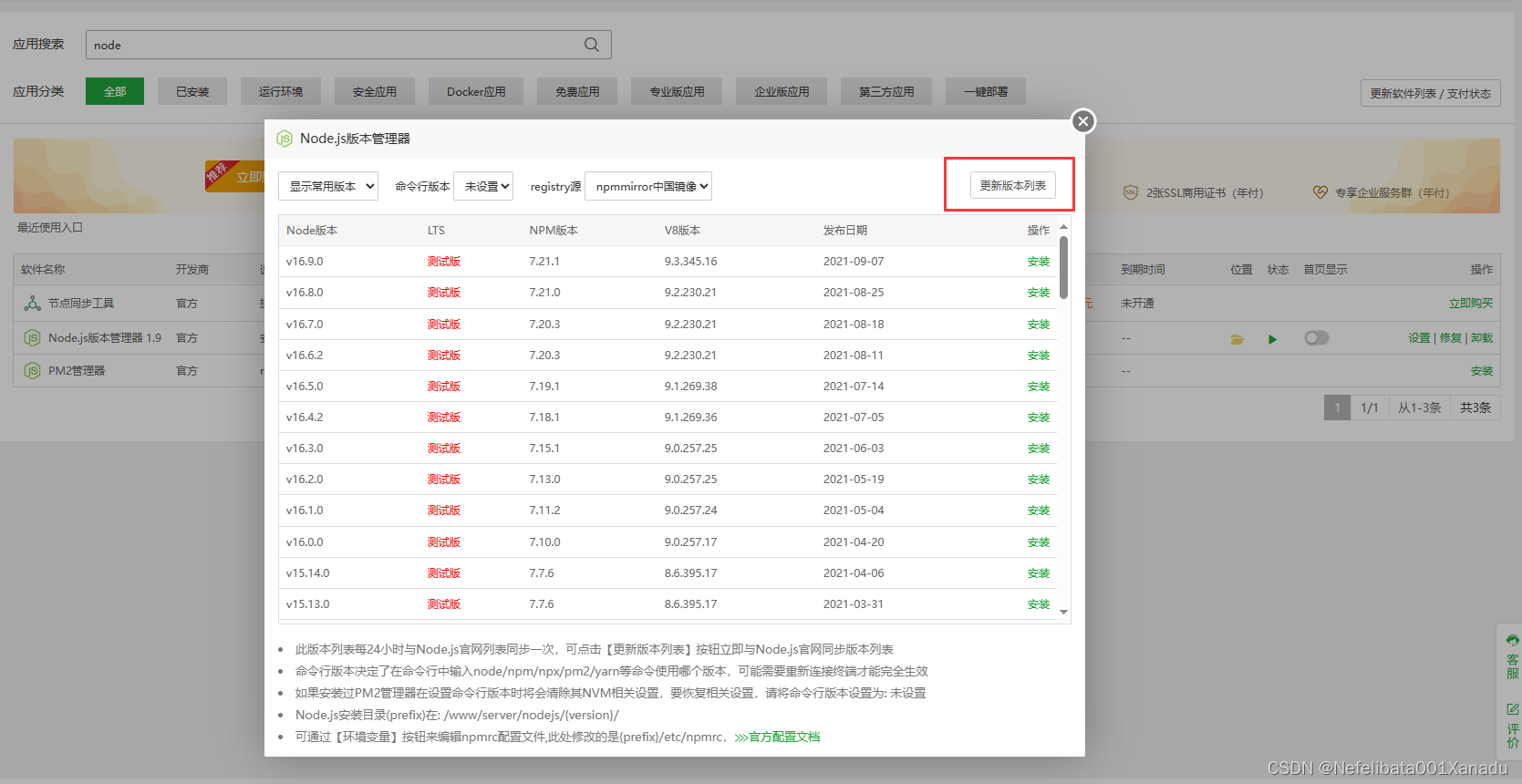Select the 免费应用 category tab
This screenshot has height=784, width=1522.
click(x=577, y=91)
